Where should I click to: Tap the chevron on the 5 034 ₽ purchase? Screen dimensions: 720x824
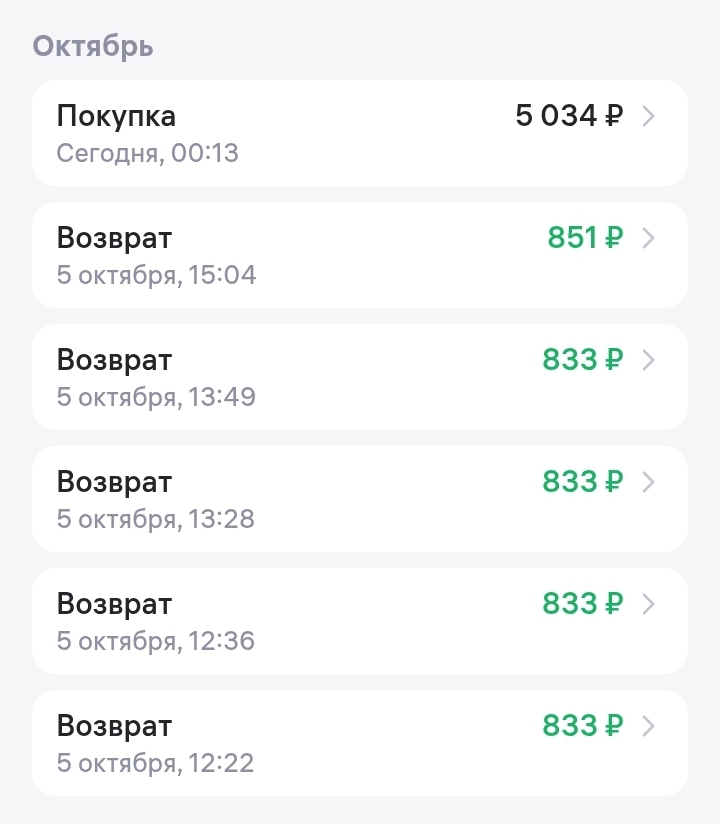(648, 117)
